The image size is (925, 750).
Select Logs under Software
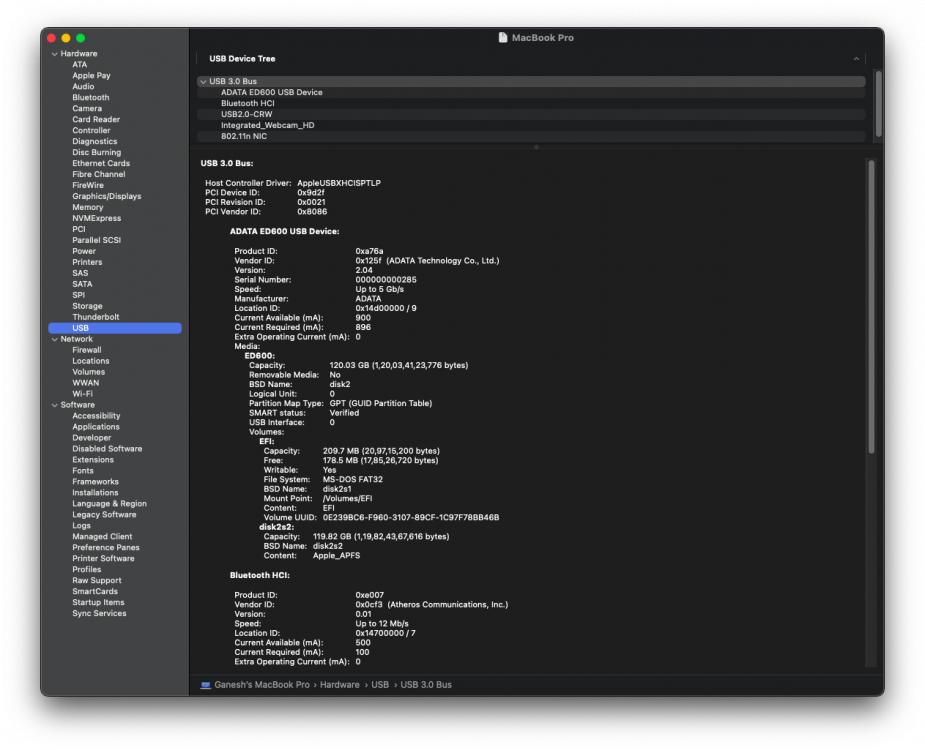point(81,526)
